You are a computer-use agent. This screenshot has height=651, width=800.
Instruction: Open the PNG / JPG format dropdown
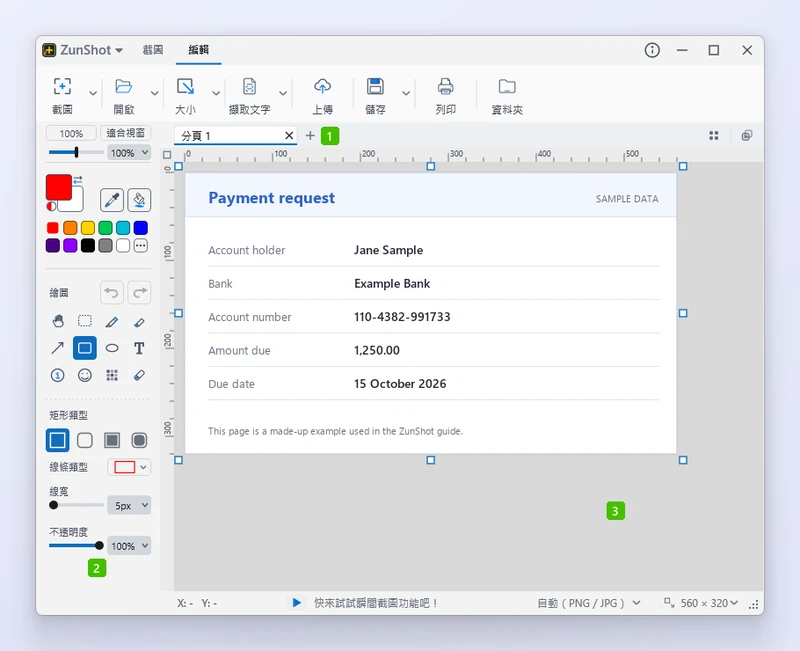(589, 603)
